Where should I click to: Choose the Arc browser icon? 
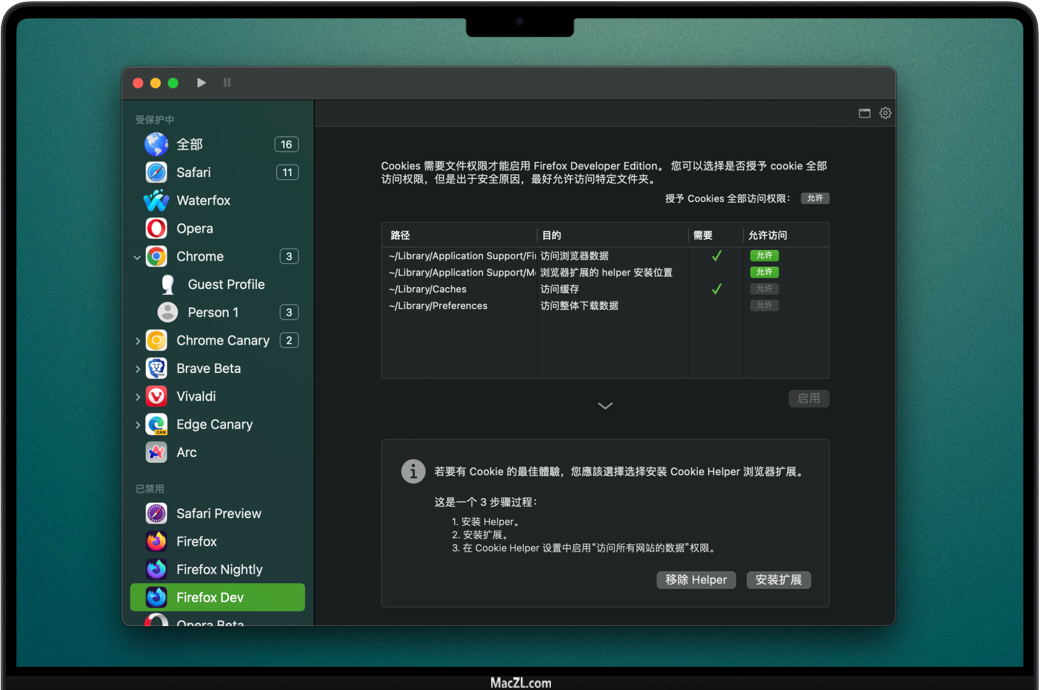click(156, 453)
